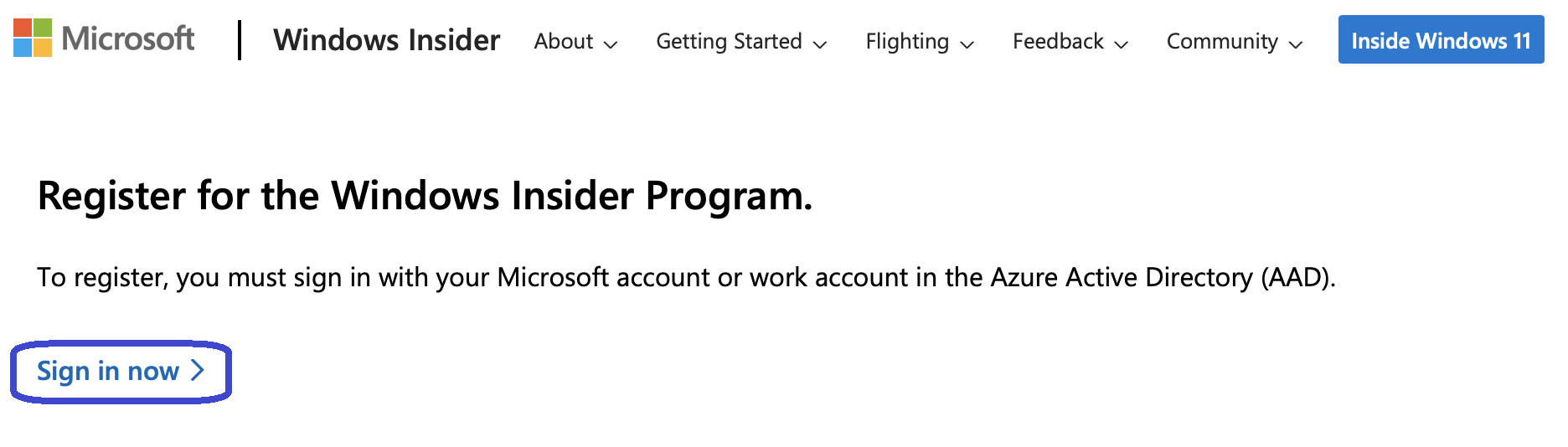The image size is (1568, 447).
Task: Open the About menu
Action: [575, 41]
